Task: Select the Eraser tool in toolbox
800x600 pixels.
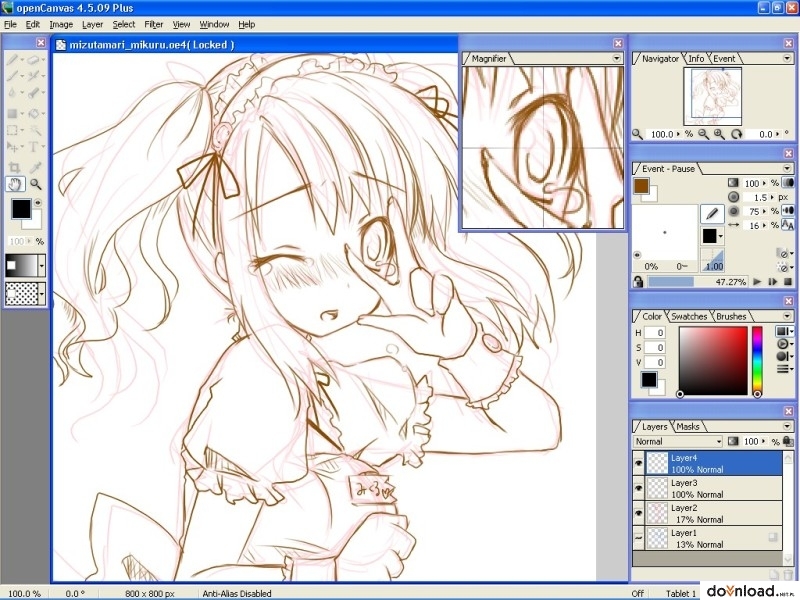Action: [34, 60]
